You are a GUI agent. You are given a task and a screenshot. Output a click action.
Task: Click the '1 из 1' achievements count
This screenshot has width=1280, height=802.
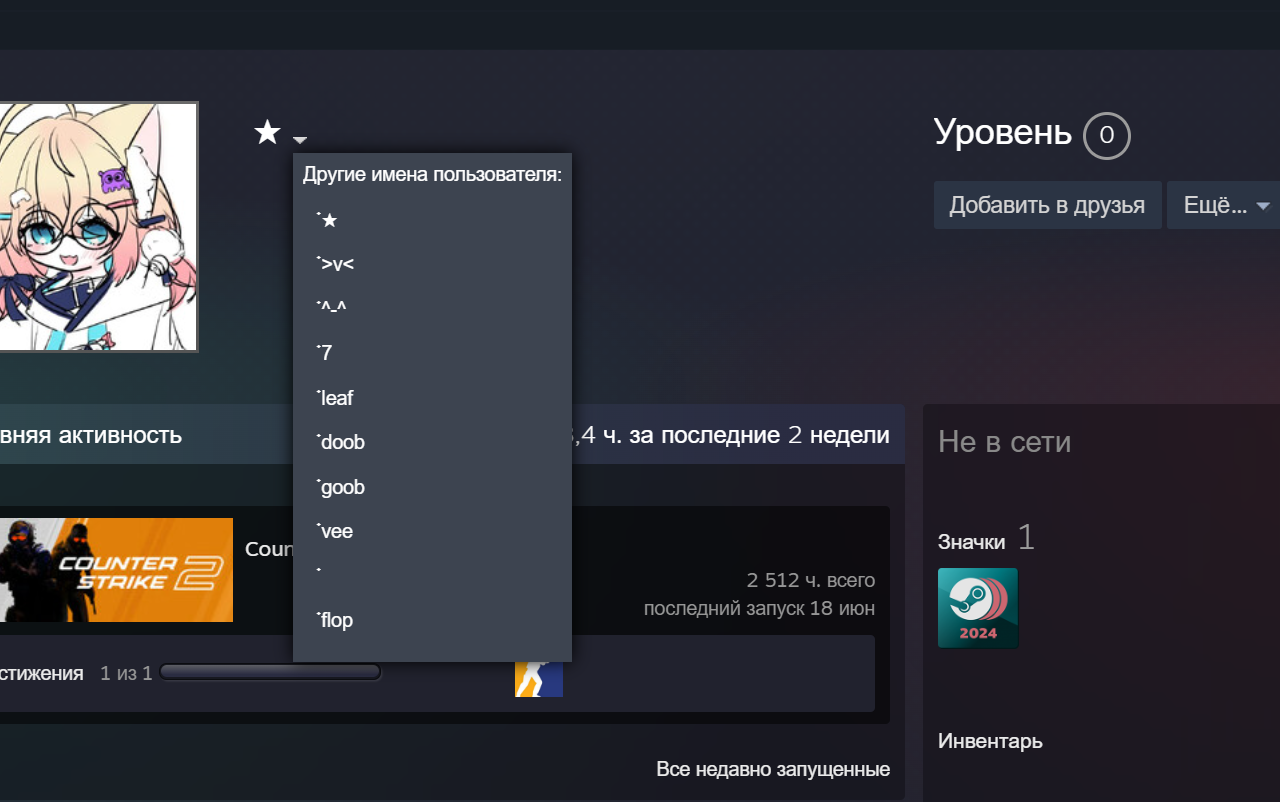pos(126,673)
